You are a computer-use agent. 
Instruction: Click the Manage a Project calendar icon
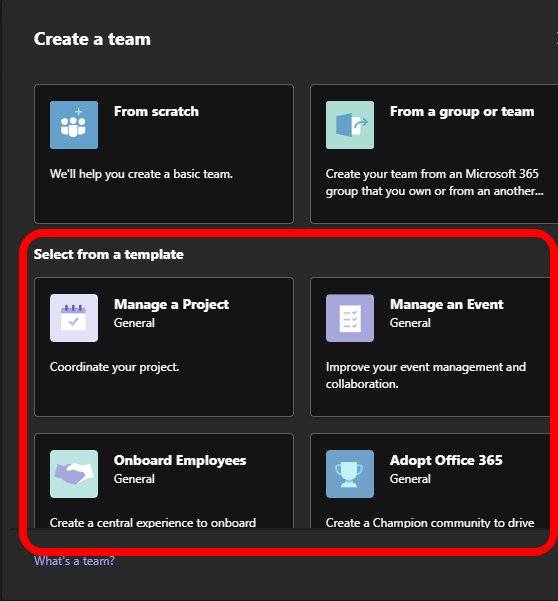(74, 318)
